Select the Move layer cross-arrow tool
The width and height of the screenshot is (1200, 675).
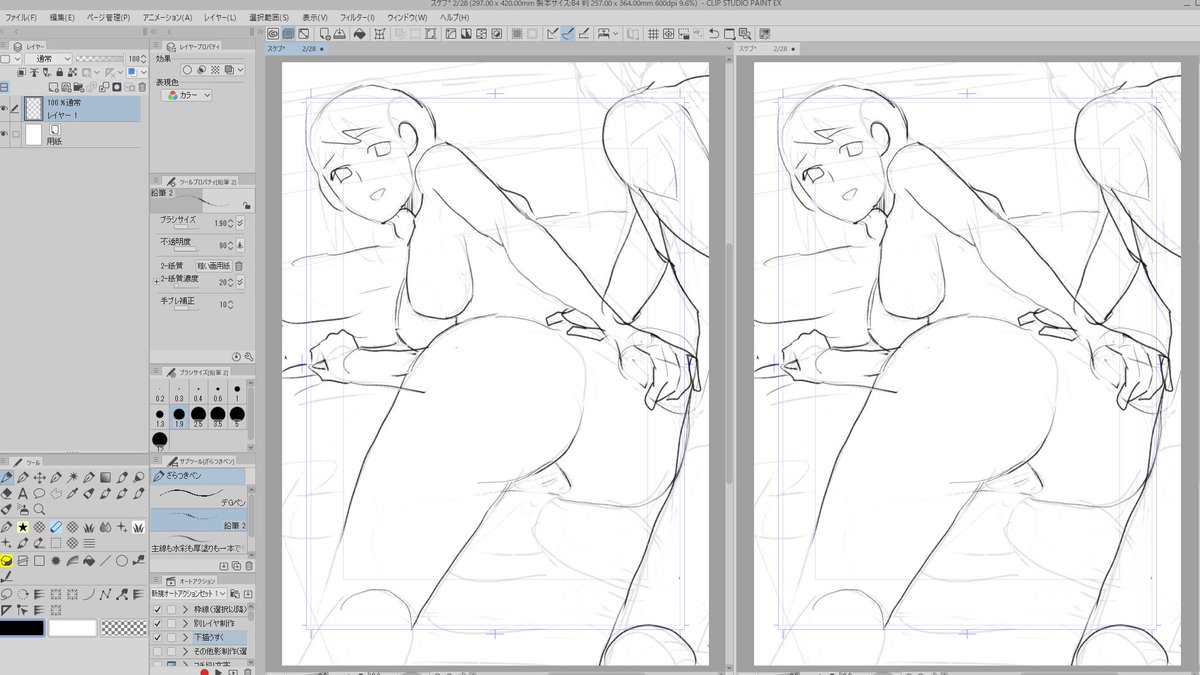click(x=39, y=477)
